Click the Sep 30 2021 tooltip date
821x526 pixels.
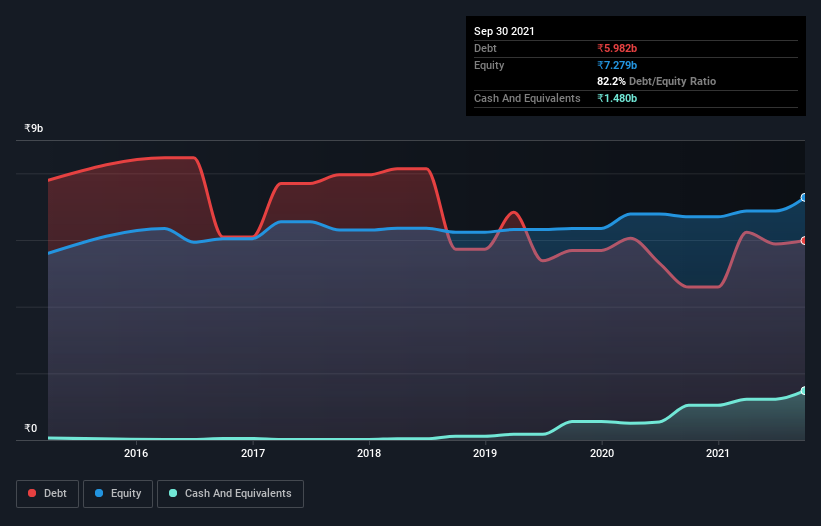click(504, 31)
